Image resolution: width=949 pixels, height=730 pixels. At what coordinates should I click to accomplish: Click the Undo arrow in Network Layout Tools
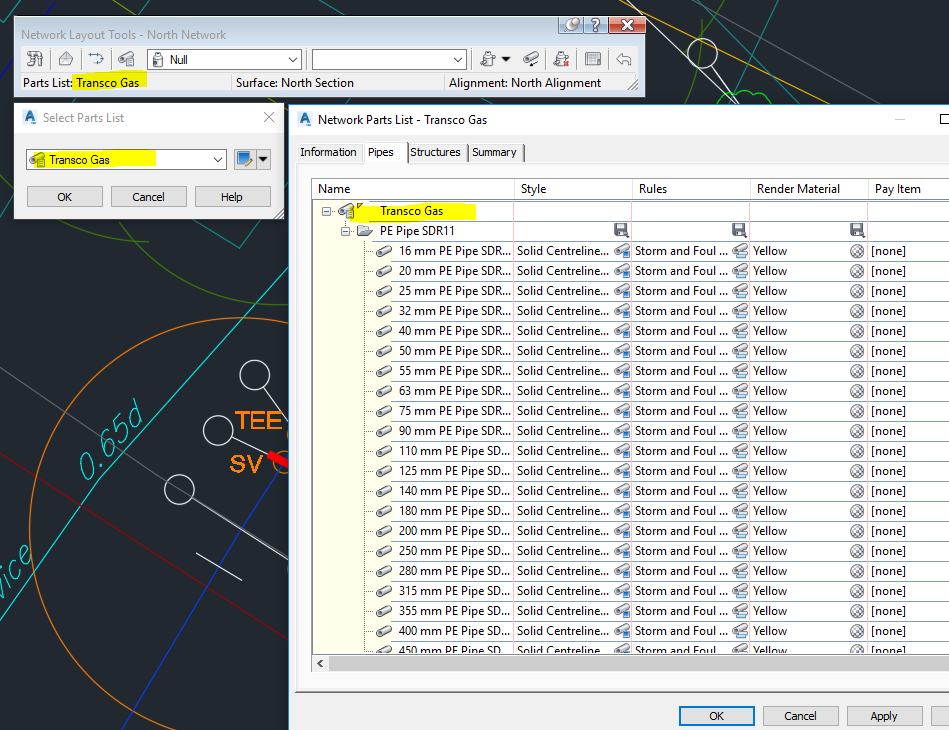(623, 59)
